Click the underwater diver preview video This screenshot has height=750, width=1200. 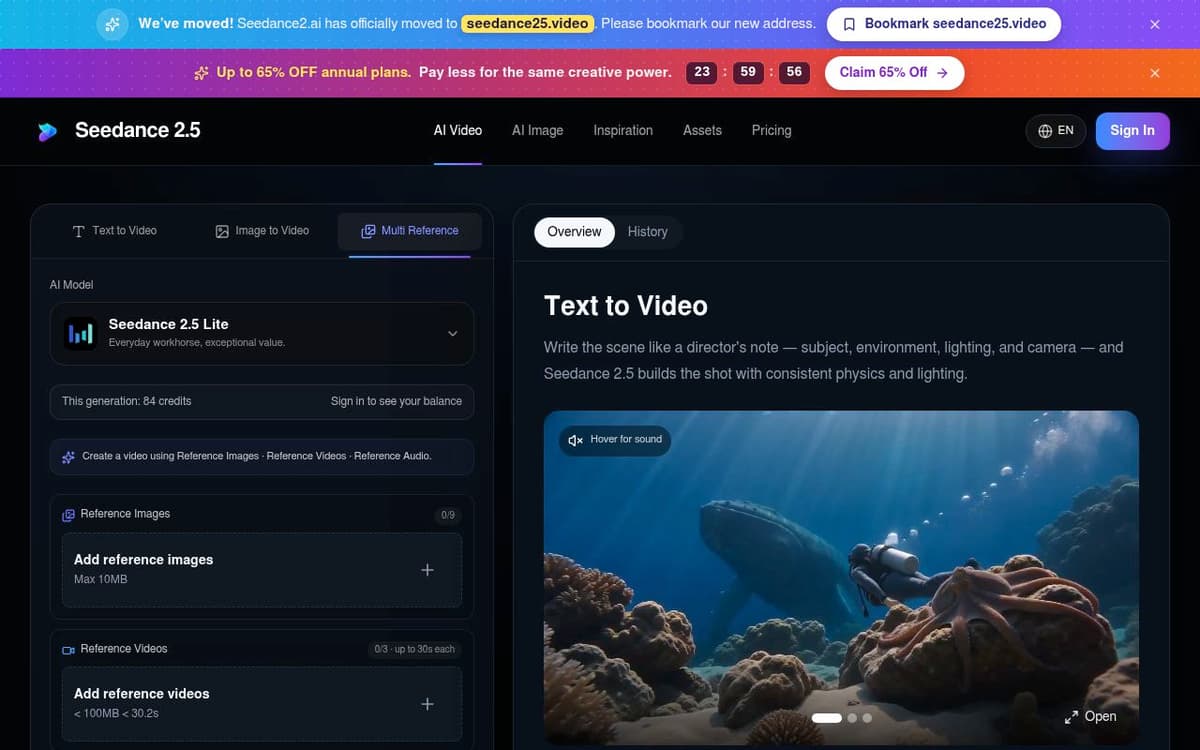click(x=841, y=578)
